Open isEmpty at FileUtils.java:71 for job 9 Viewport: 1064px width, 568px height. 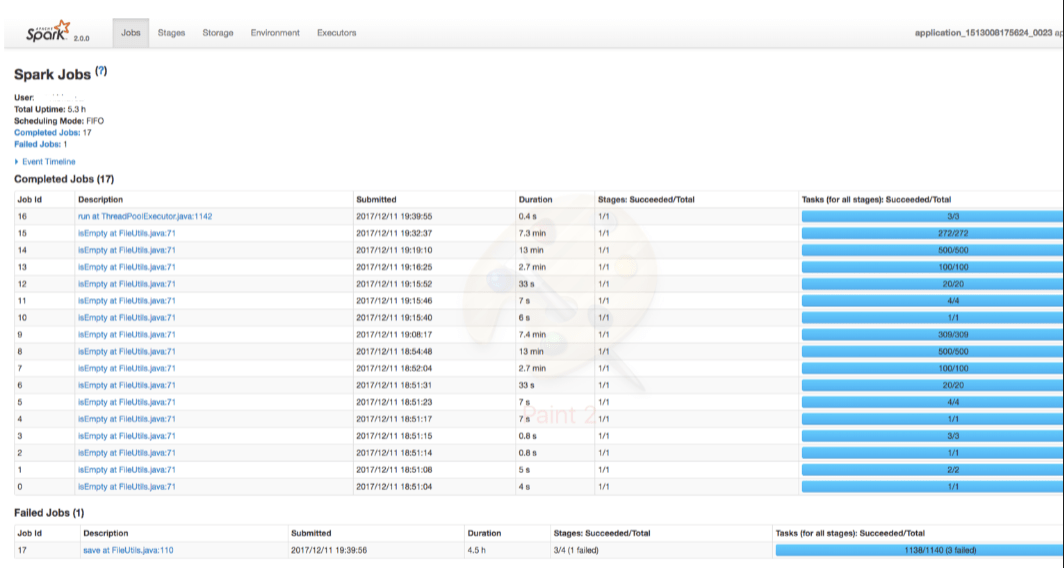(127, 335)
